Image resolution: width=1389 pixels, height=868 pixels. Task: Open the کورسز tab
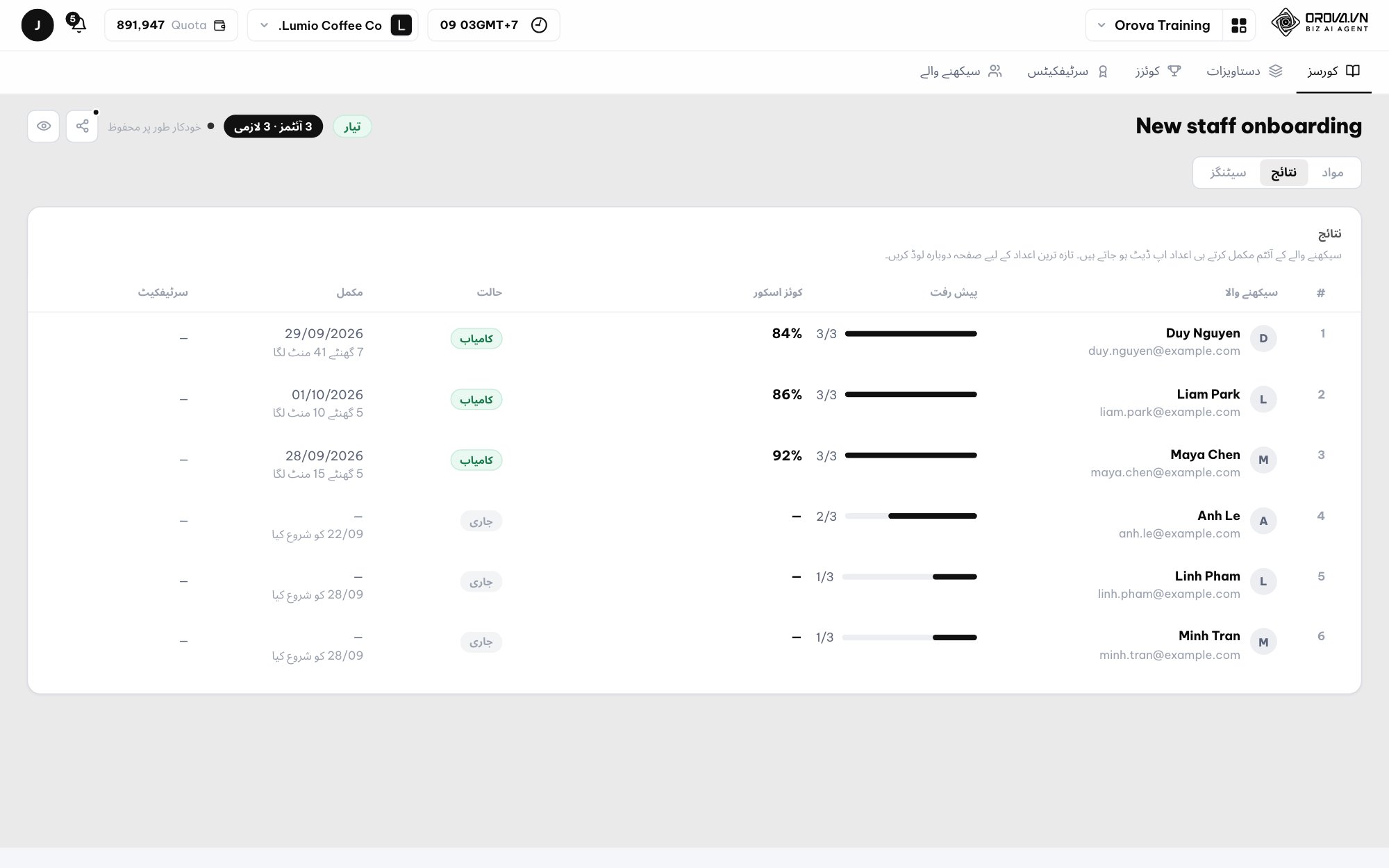pos(1333,71)
